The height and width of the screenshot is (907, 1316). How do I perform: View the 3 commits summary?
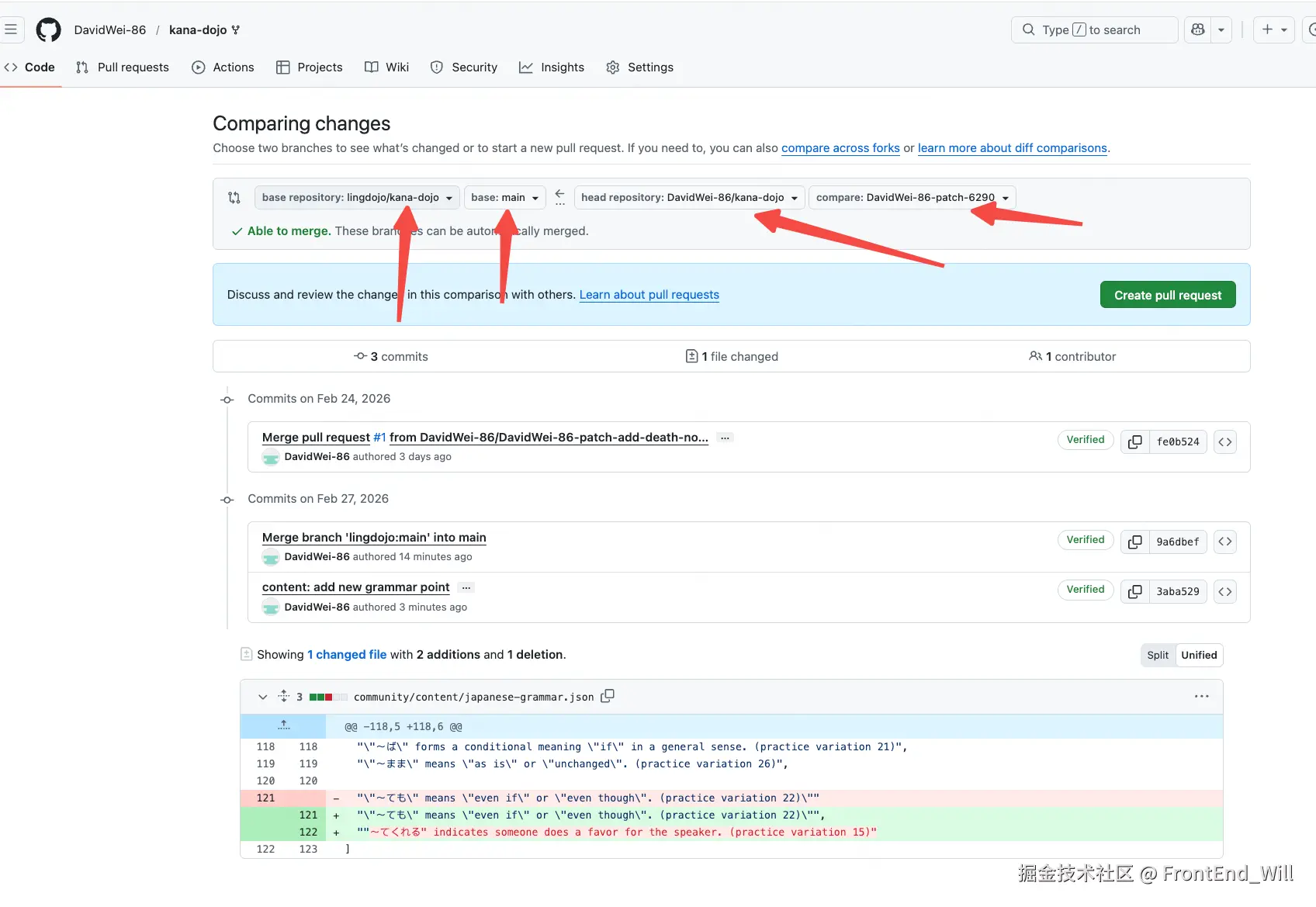391,357
